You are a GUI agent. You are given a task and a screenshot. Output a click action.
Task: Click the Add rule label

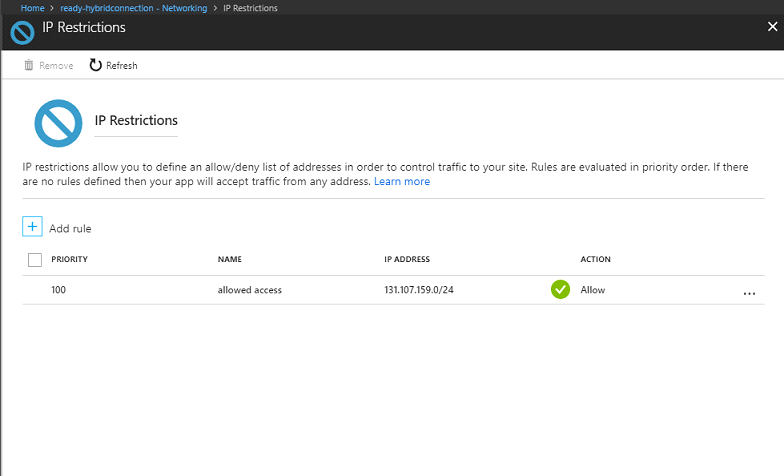pyautogui.click(x=70, y=228)
